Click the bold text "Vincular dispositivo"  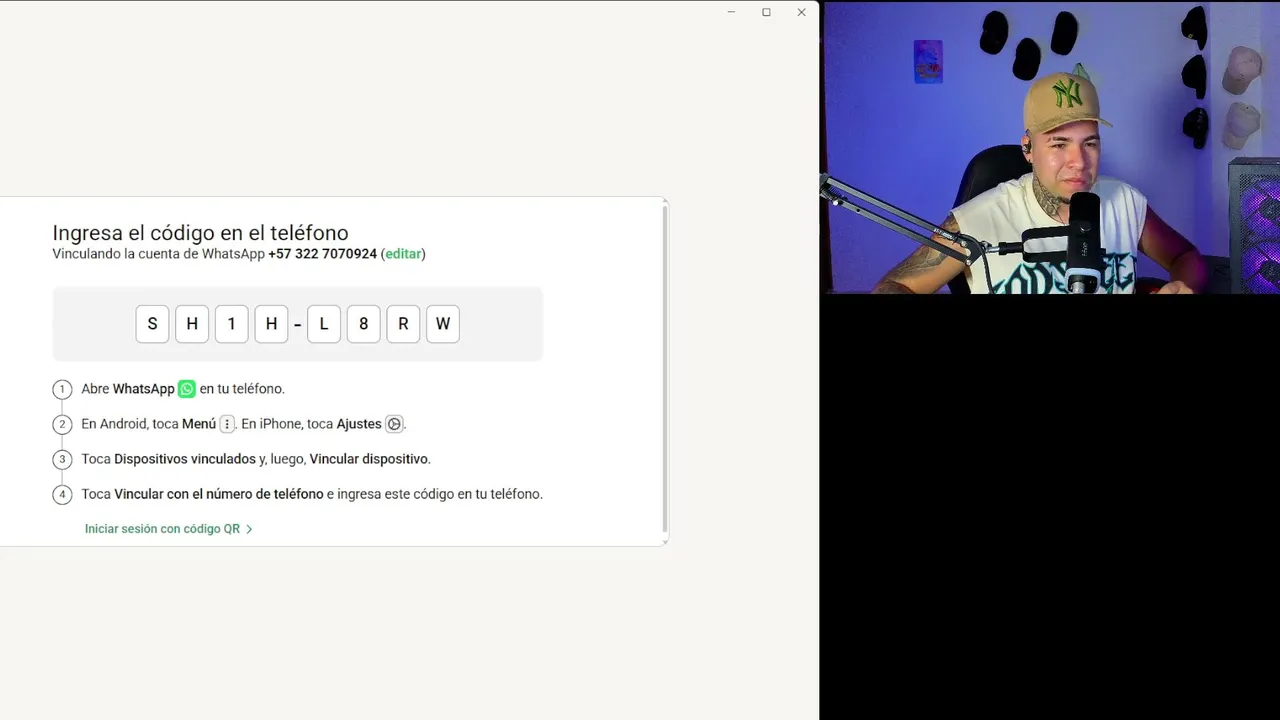369,459
